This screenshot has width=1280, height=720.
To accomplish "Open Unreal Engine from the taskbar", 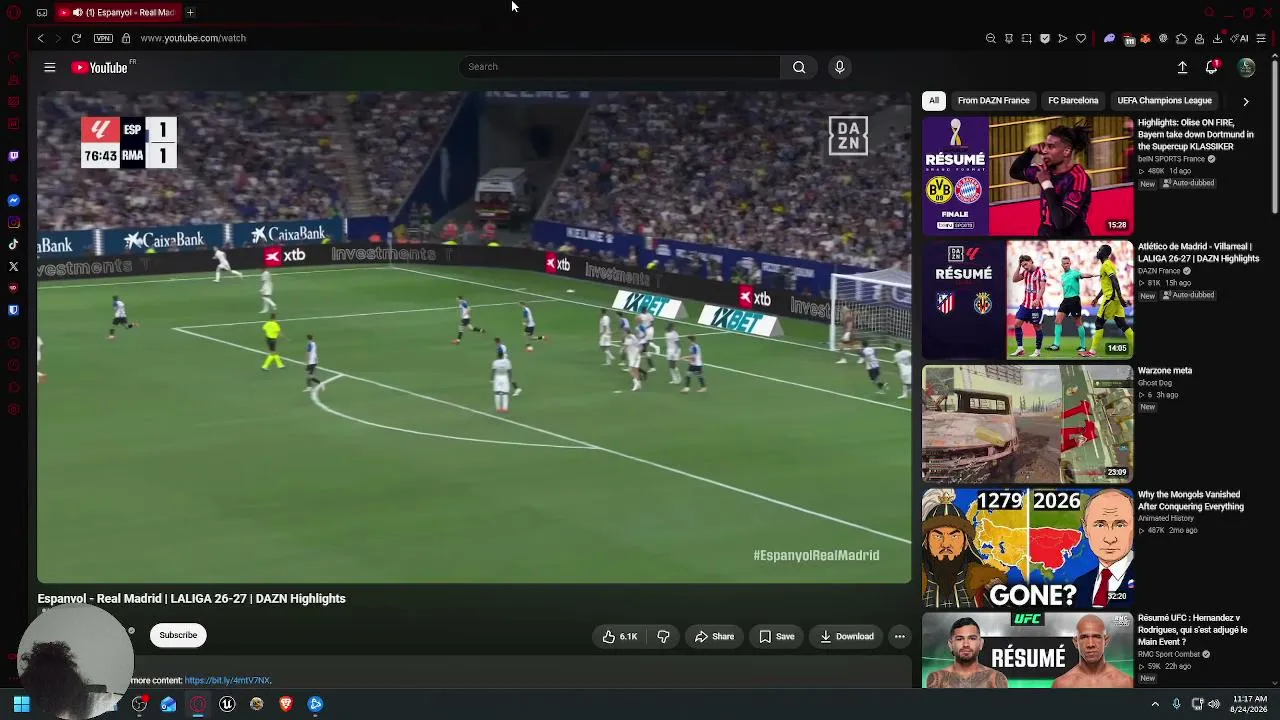I will click(227, 704).
